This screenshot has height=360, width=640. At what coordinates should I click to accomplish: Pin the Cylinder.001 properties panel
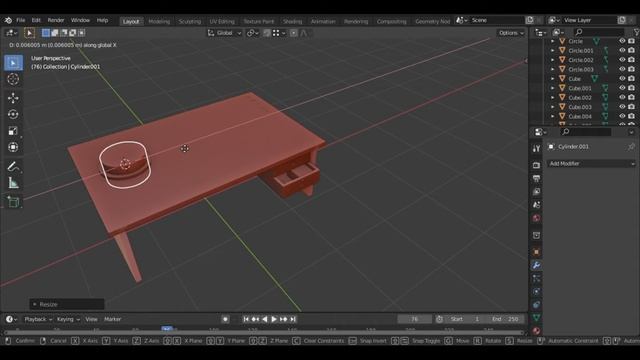pyautogui.click(x=631, y=147)
